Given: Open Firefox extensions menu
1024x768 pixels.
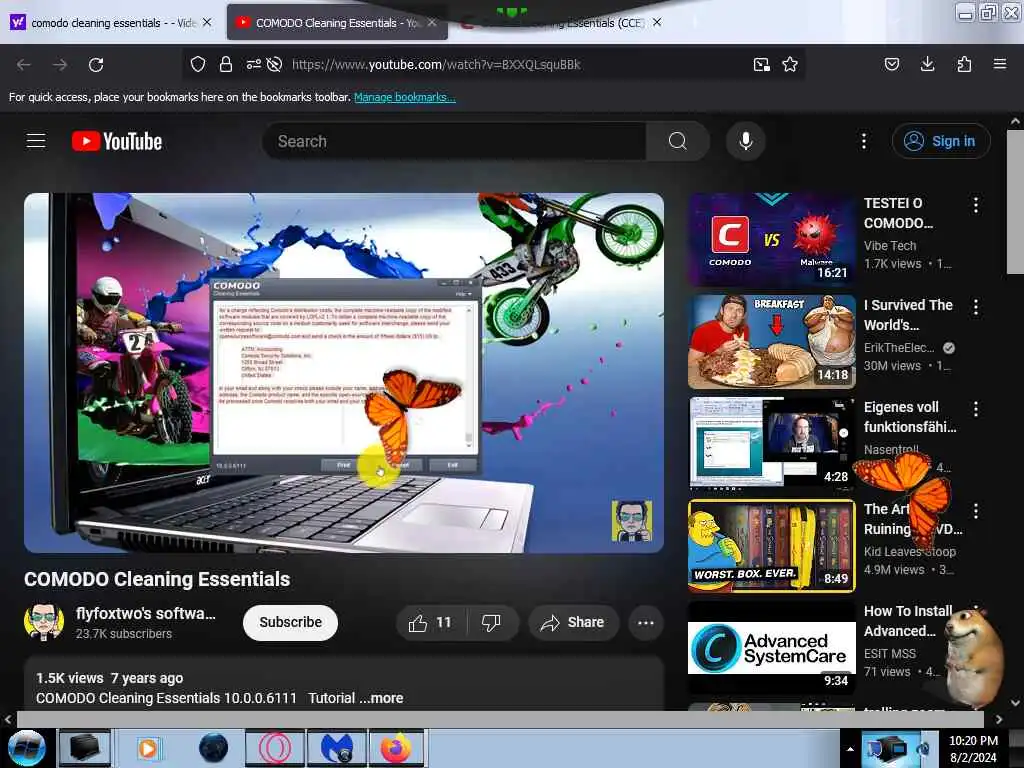Looking at the screenshot, I should click(964, 64).
